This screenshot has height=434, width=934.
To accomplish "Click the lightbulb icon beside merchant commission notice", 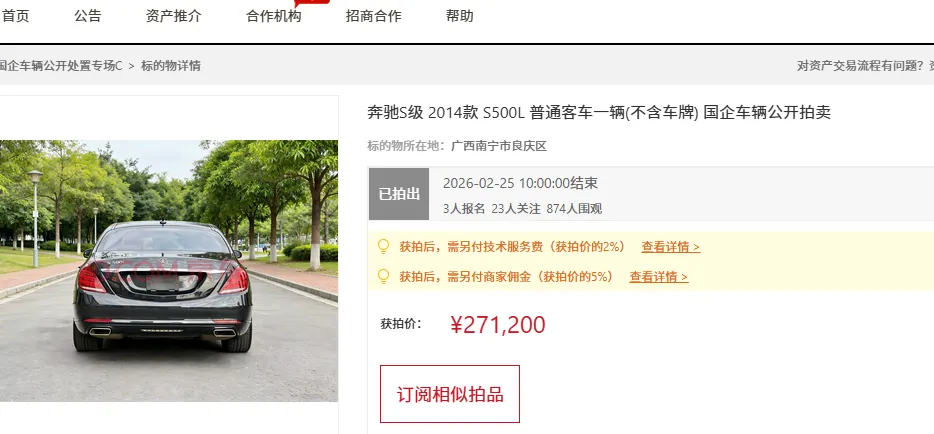I will coord(384,276).
